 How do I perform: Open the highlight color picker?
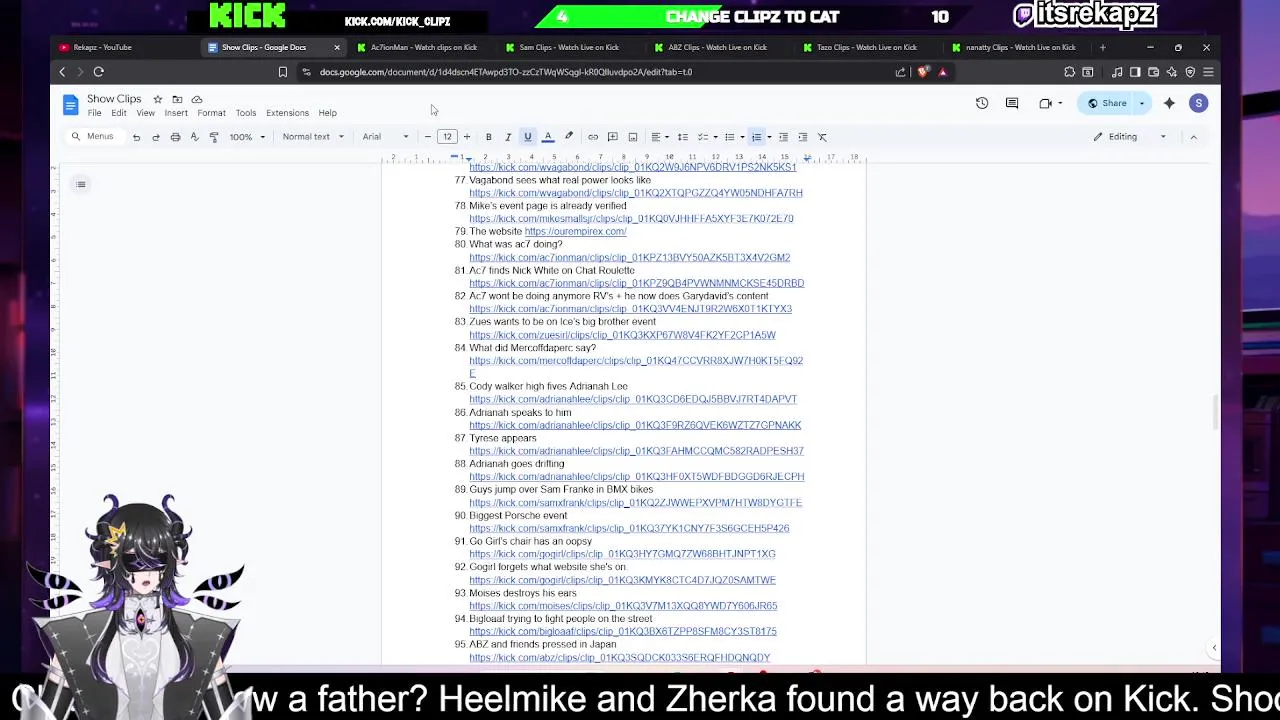tap(569, 137)
